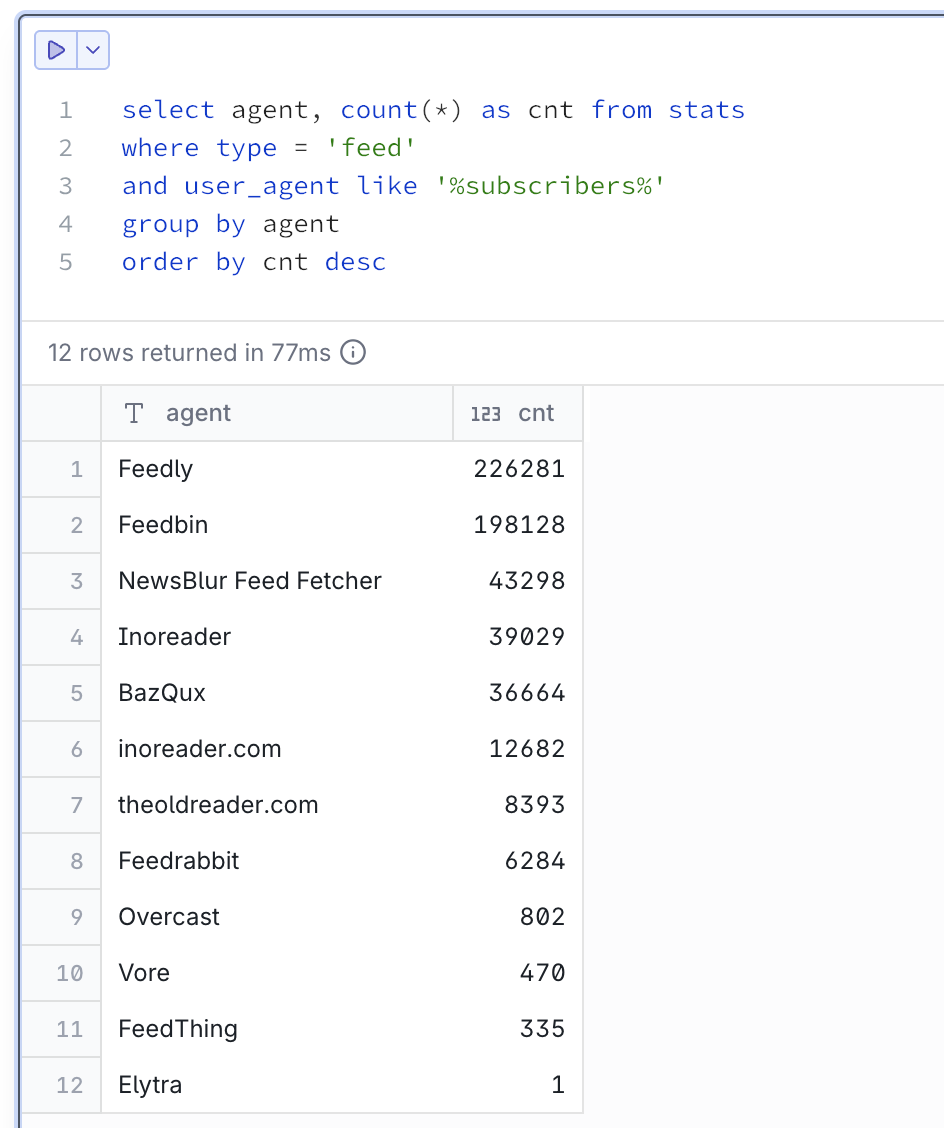
Task: Select row number 1 in results
Action: pyautogui.click(x=76, y=469)
